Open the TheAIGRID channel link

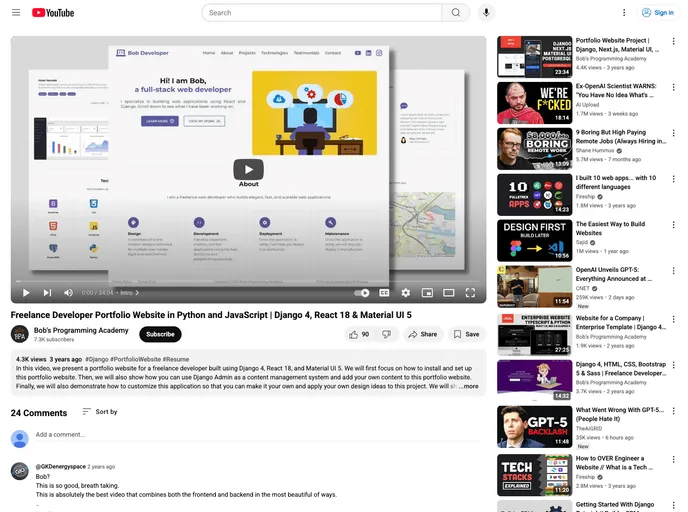[x=589, y=429]
